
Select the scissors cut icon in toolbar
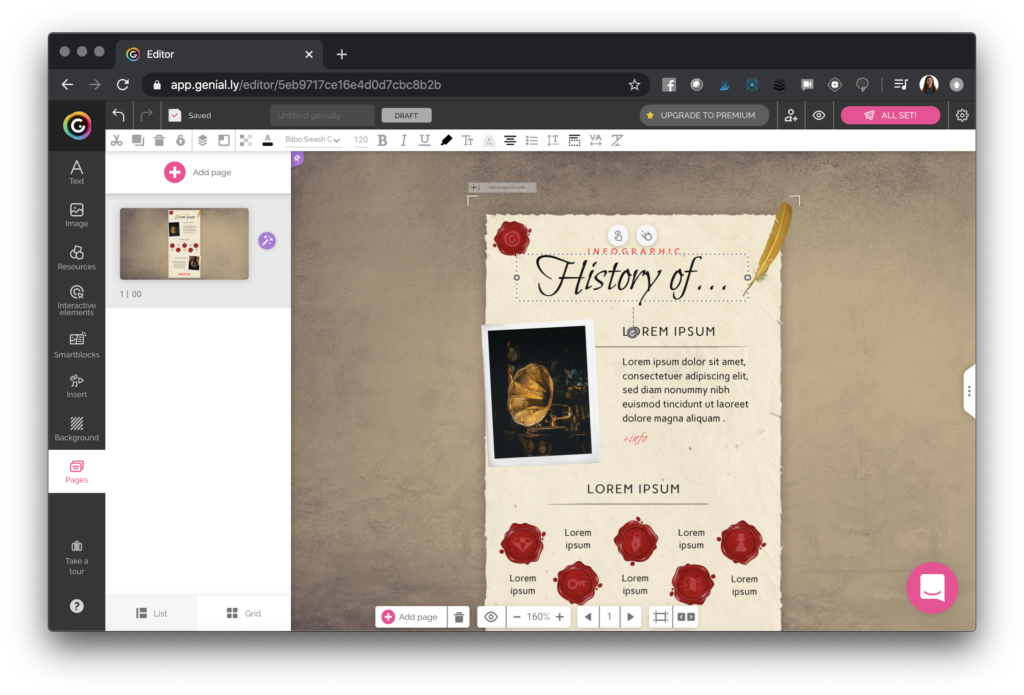(x=116, y=140)
